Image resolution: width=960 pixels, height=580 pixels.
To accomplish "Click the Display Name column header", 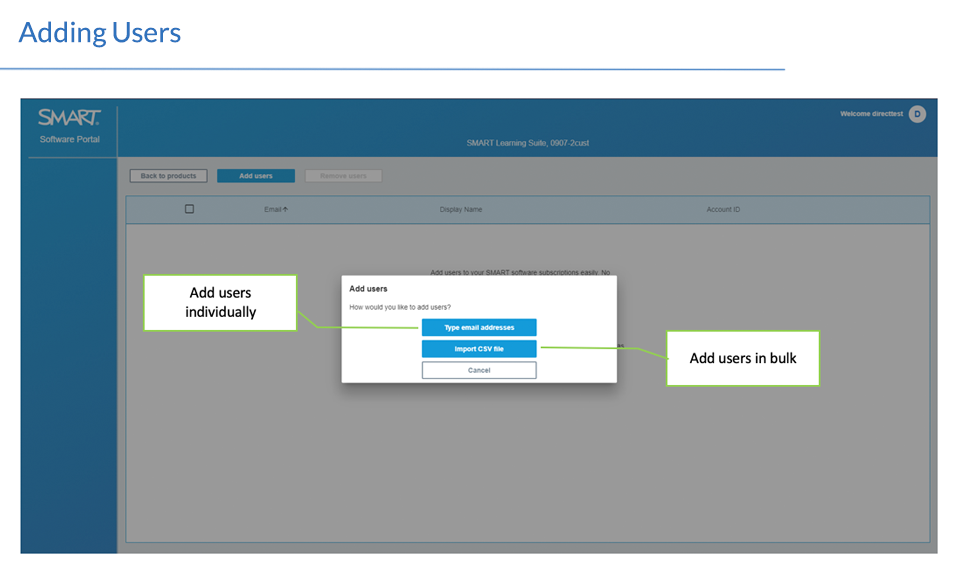I will coord(460,209).
